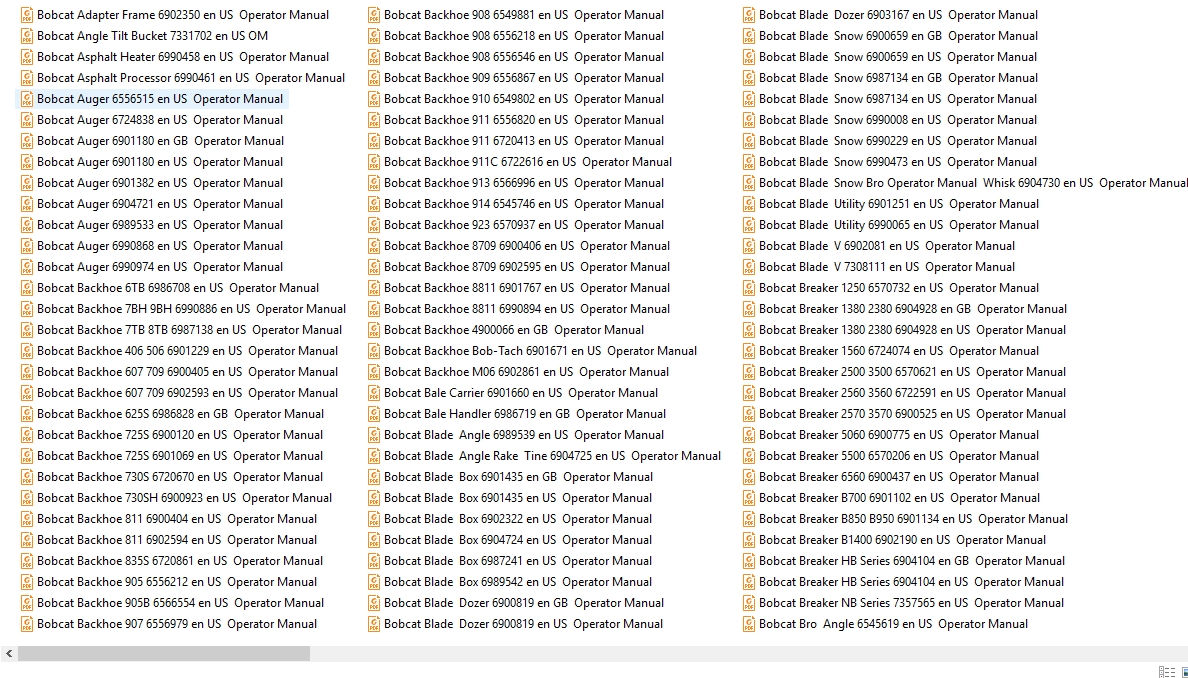The height and width of the screenshot is (678, 1188).
Task: Select 'Bobcat Breaker 1380 2380 6904928 en GB' name
Action: coord(913,308)
